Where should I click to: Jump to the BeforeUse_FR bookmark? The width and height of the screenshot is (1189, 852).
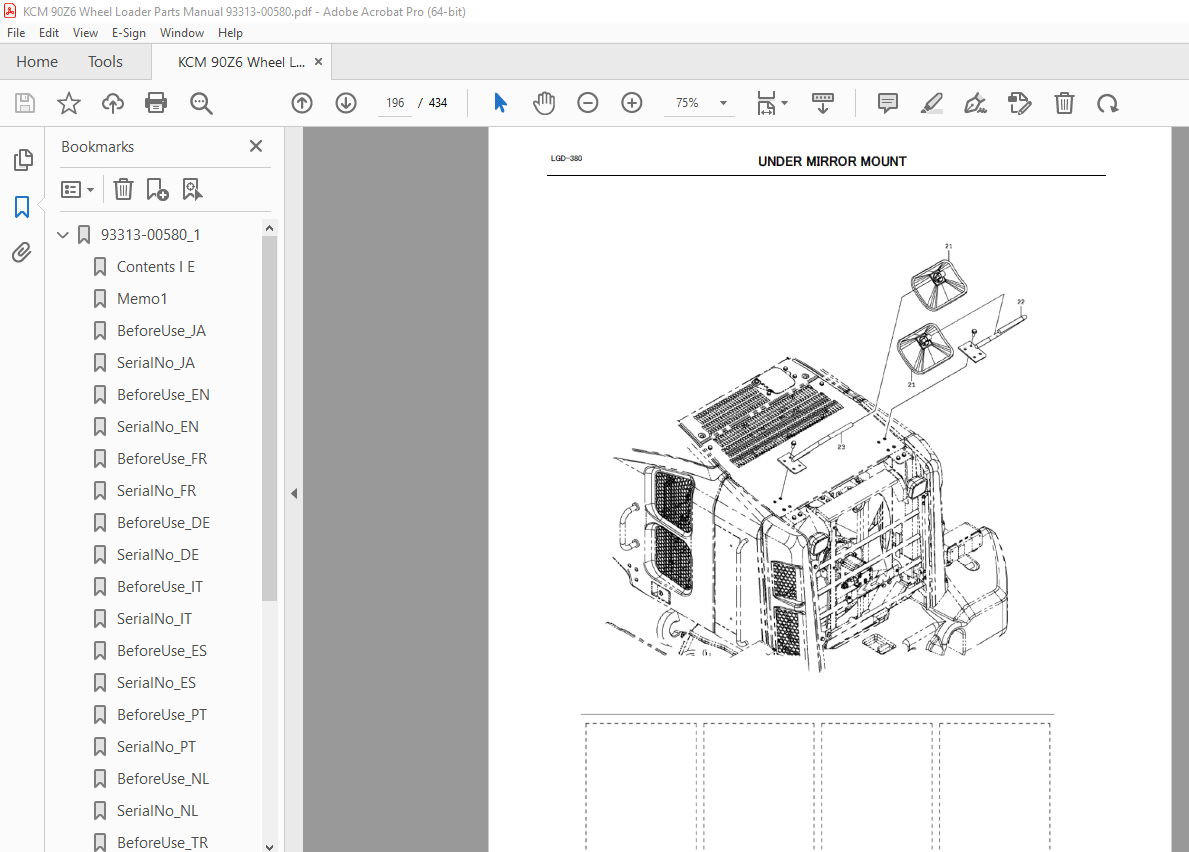[162, 459]
